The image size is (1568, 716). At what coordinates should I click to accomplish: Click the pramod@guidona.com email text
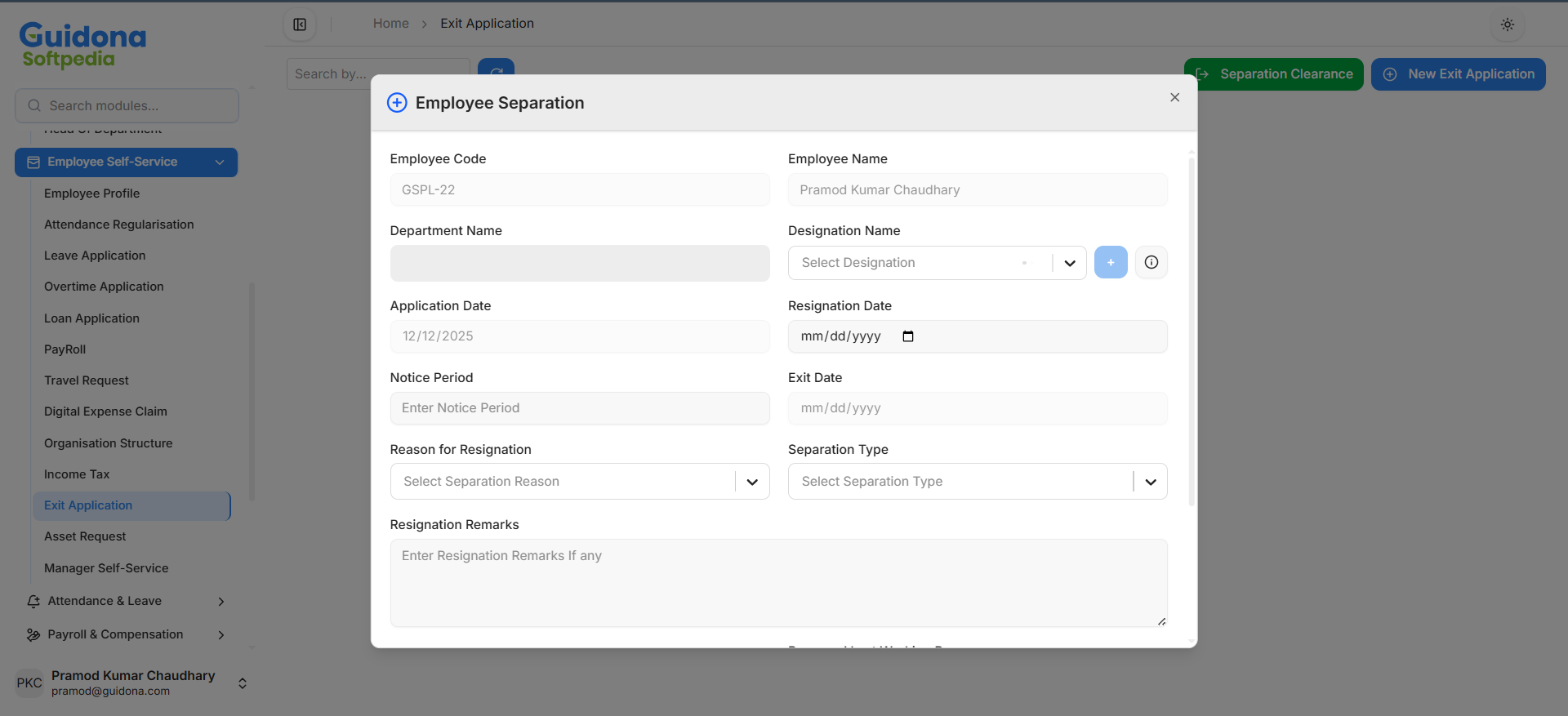pos(111,692)
